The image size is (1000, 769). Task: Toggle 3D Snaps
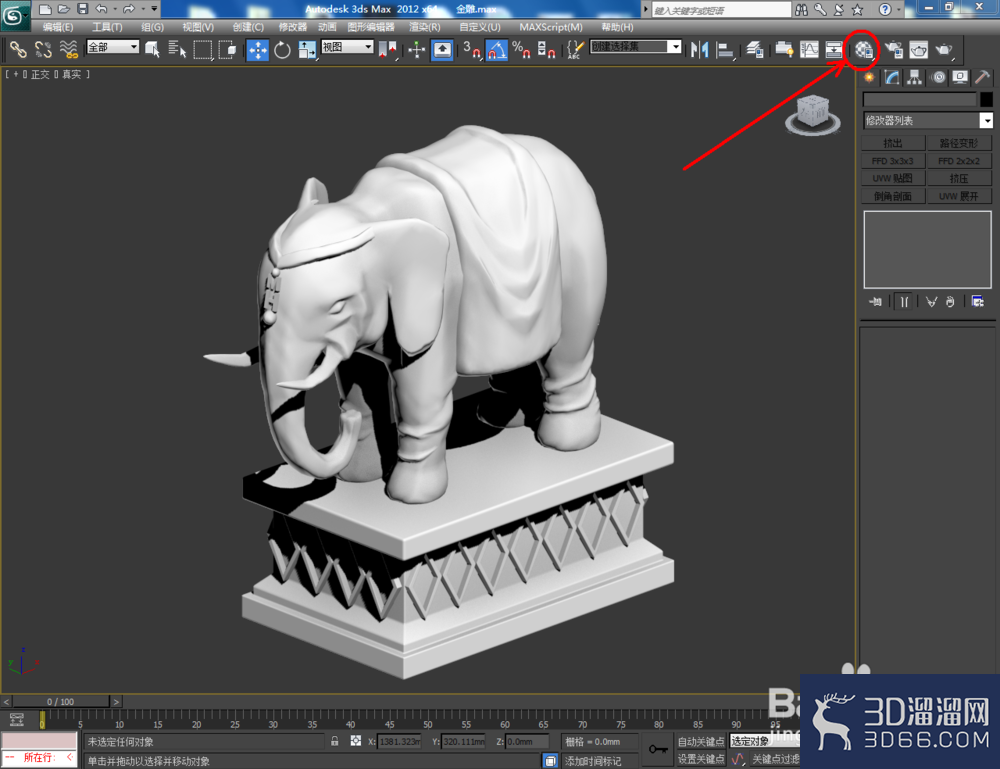click(x=472, y=50)
